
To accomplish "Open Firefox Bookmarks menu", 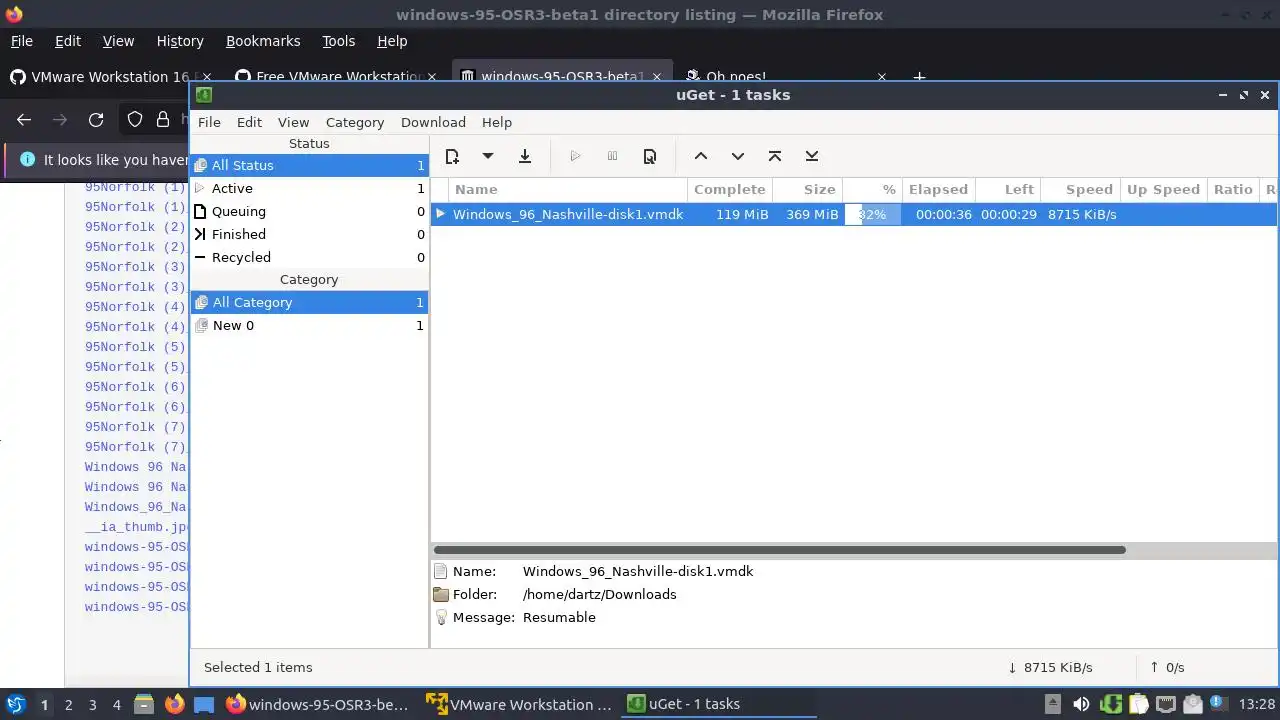I will (x=263, y=41).
